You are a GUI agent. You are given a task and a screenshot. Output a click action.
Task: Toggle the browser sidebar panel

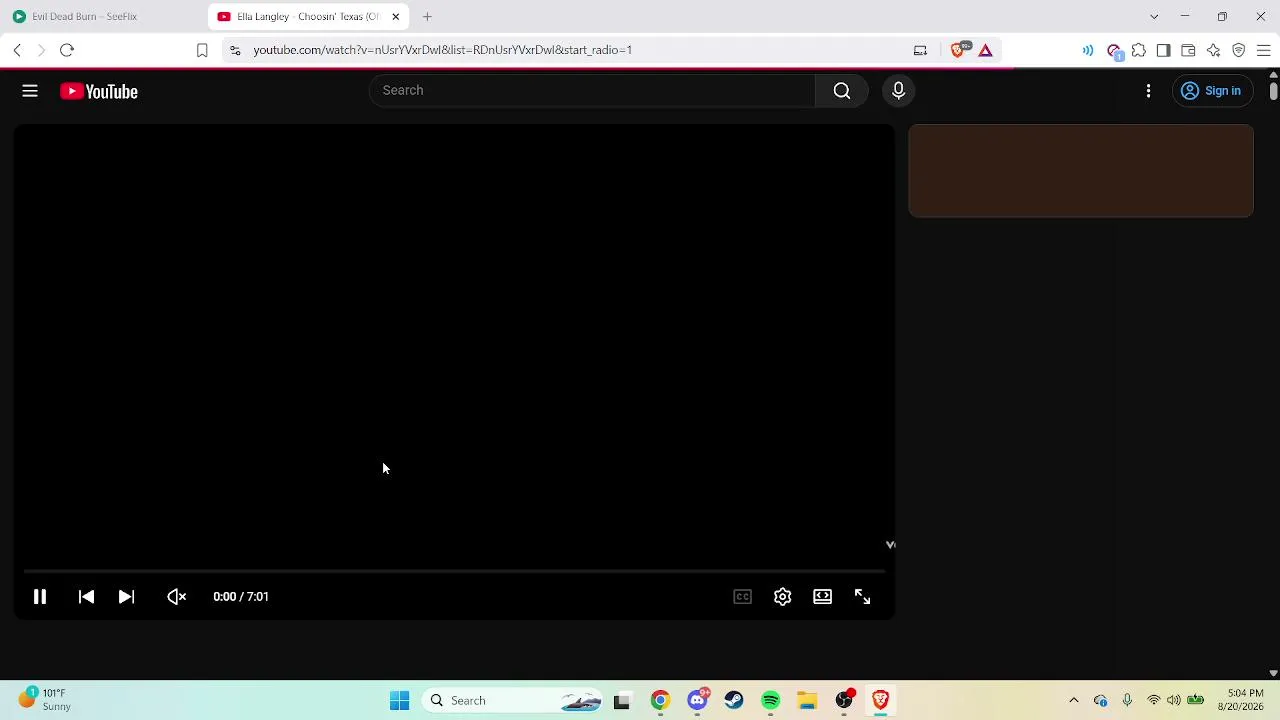[1163, 50]
